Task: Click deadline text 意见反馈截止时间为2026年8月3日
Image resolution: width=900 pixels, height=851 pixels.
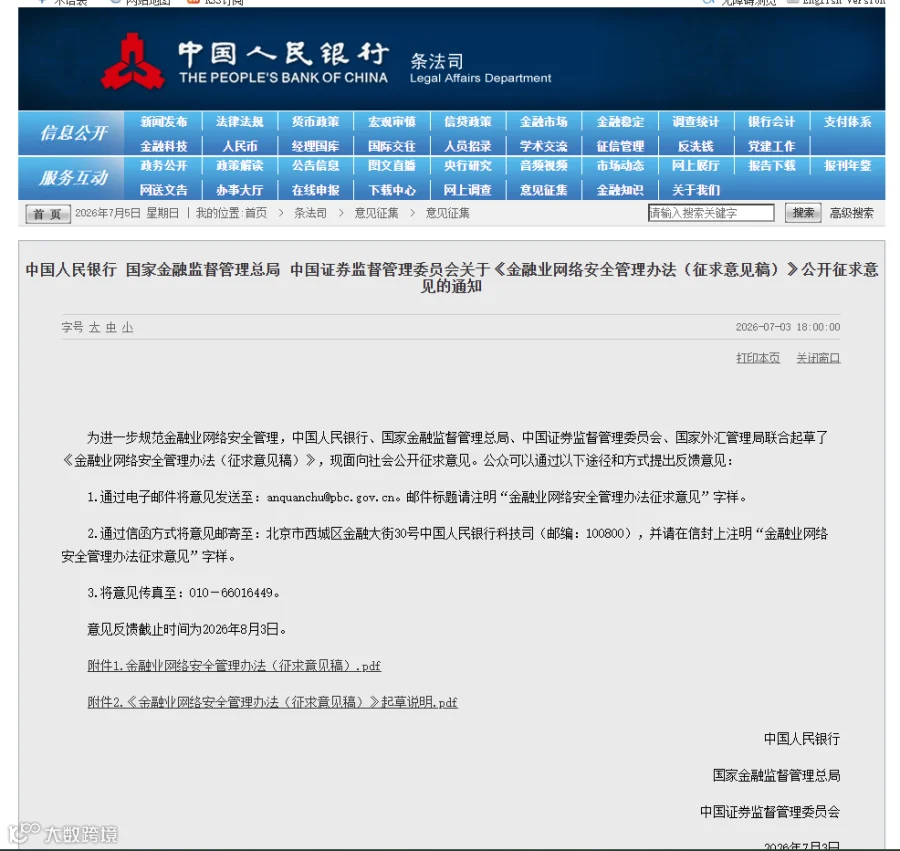Action: [x=187, y=629]
